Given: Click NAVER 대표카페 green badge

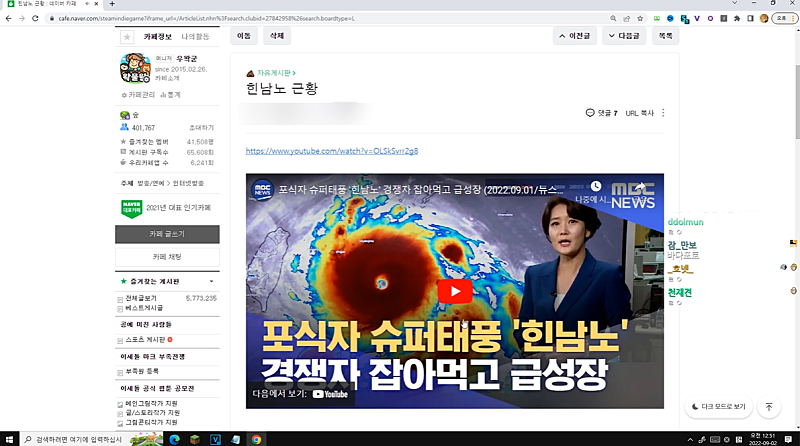Looking at the screenshot, I should 131,208.
